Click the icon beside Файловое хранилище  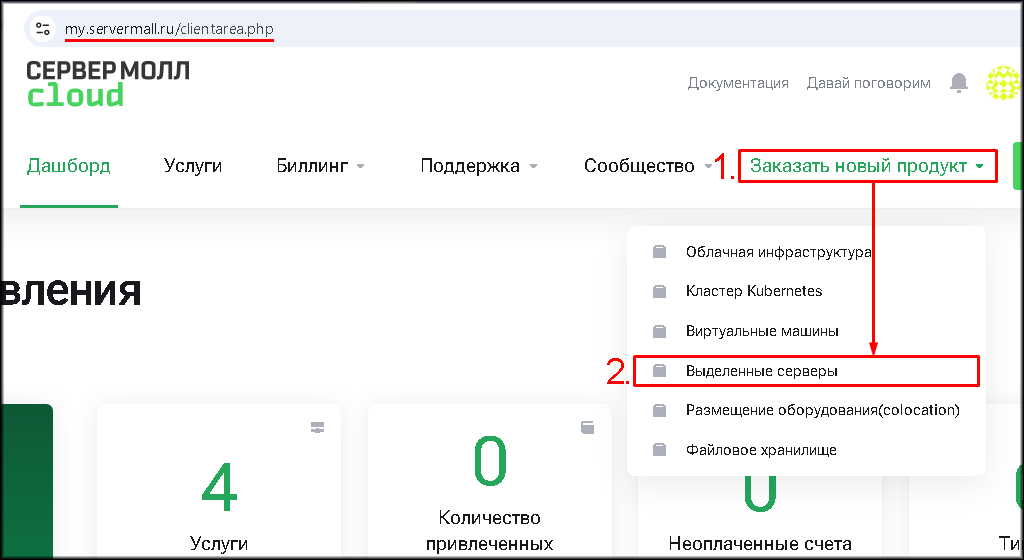(x=659, y=450)
